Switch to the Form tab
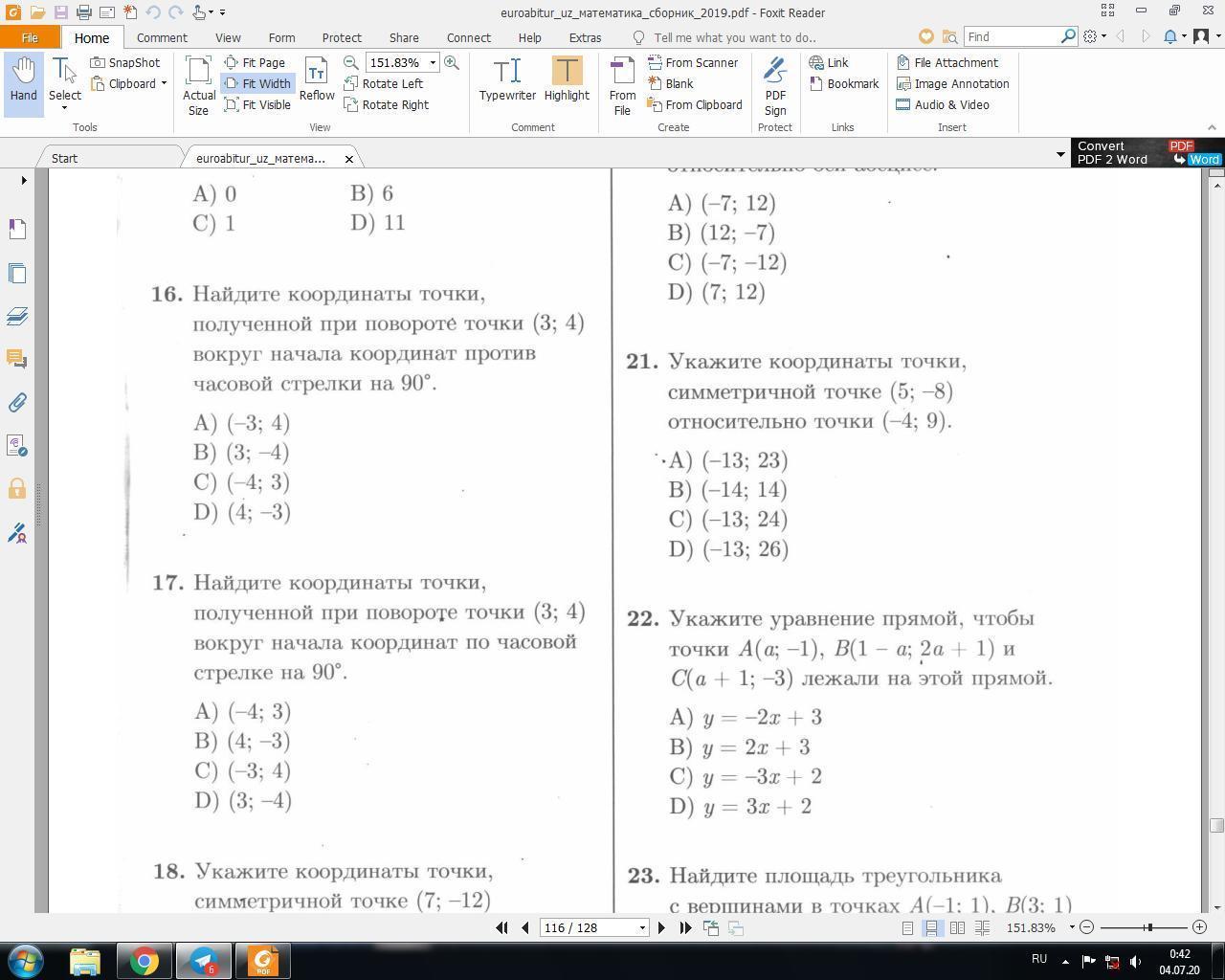Screen dimensions: 1225x980 (x=281, y=37)
